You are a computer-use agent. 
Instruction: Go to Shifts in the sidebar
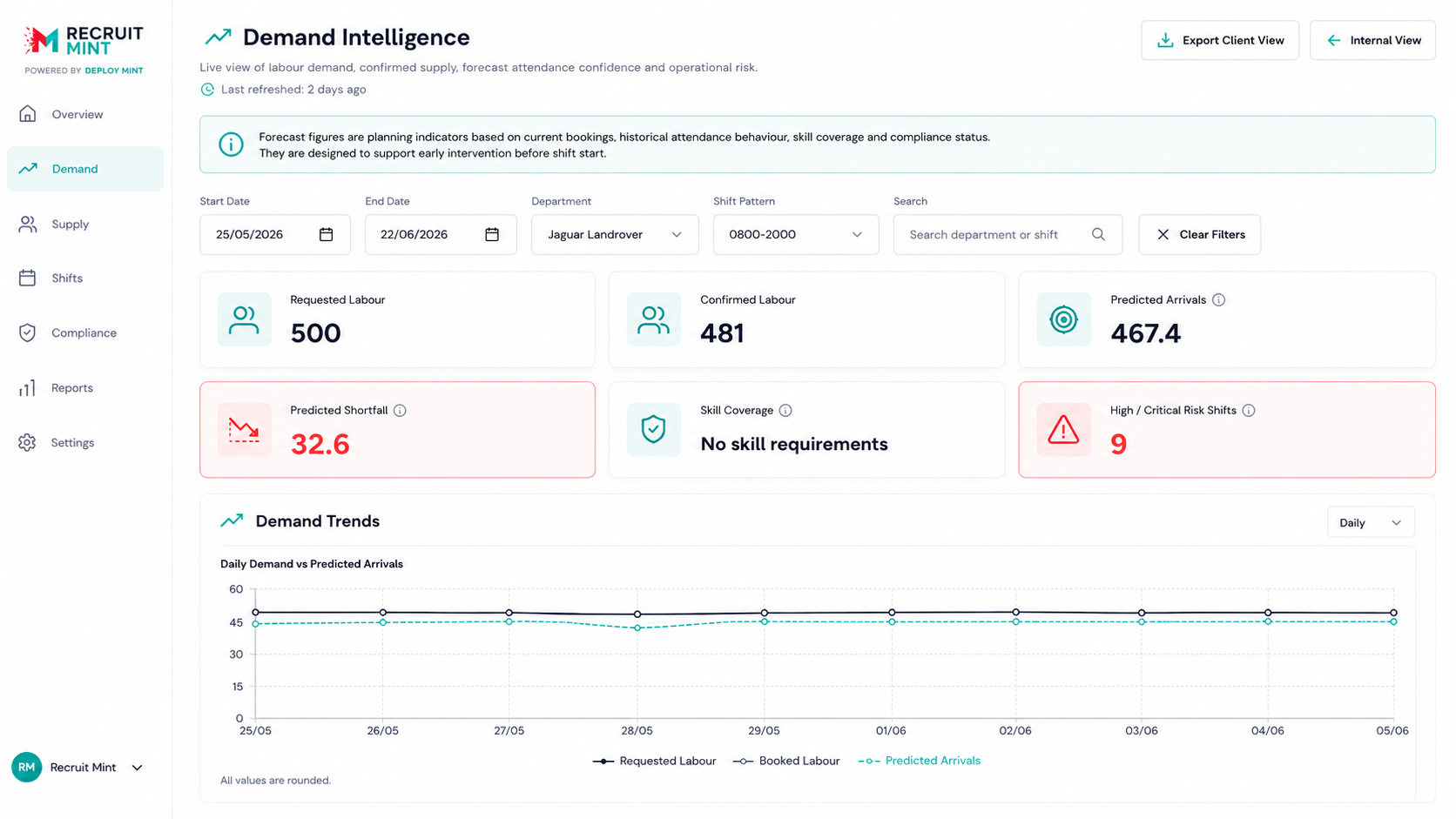point(85,278)
